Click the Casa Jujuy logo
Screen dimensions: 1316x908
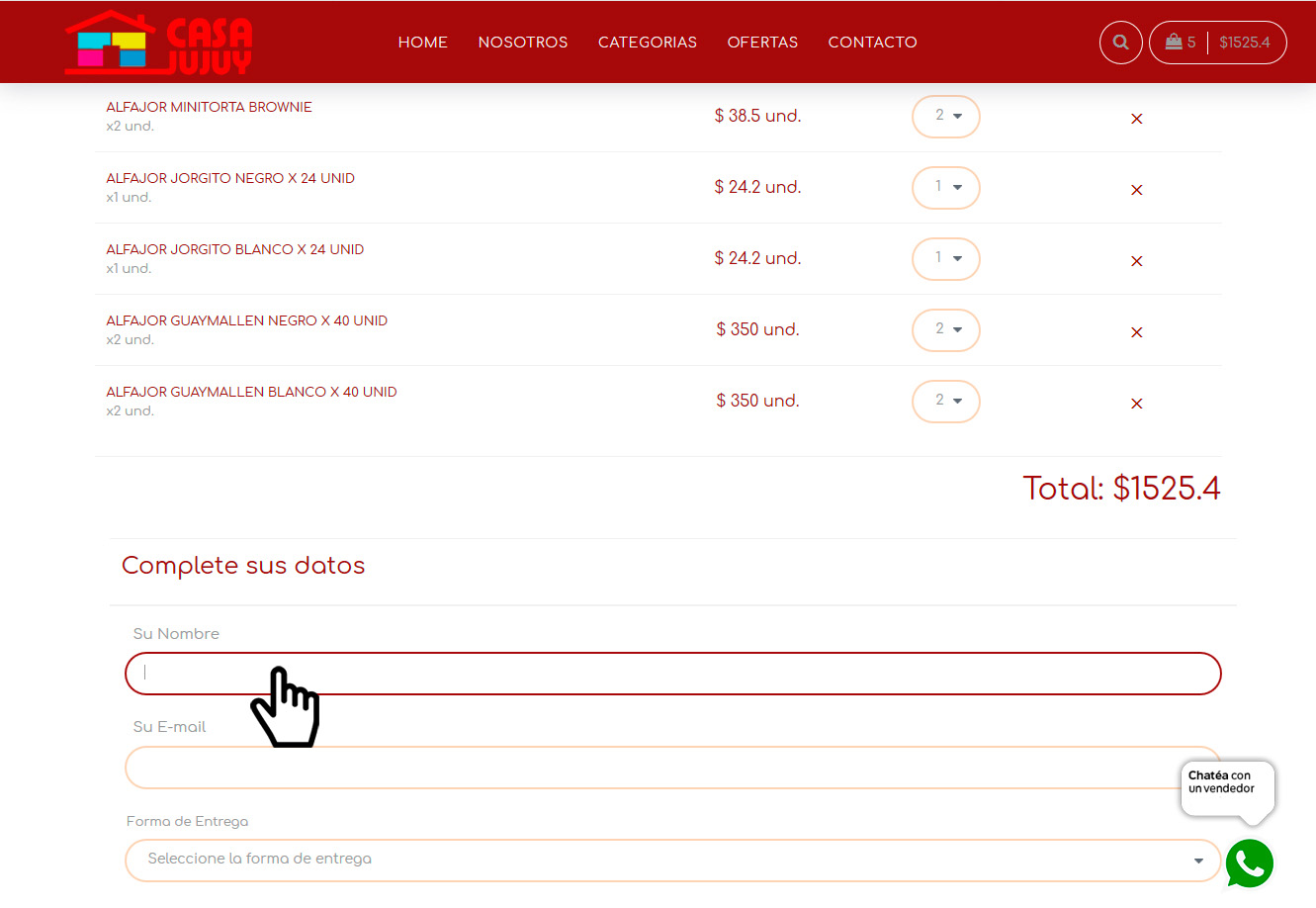[158, 43]
